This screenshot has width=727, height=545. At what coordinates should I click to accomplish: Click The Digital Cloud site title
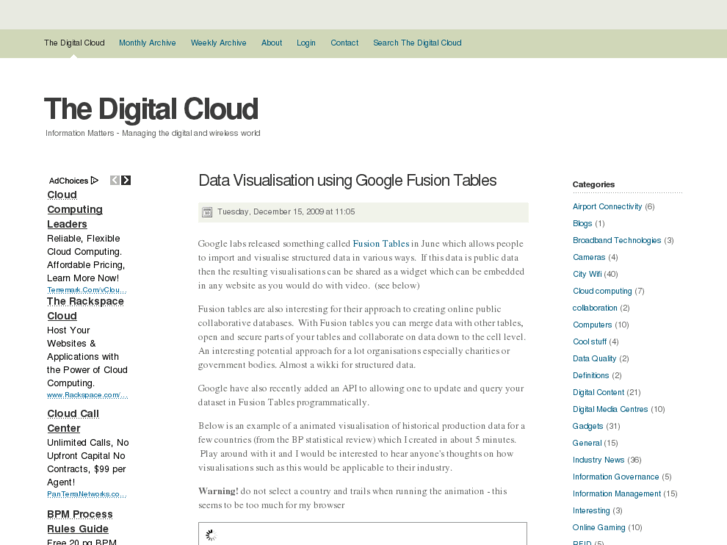click(x=151, y=109)
